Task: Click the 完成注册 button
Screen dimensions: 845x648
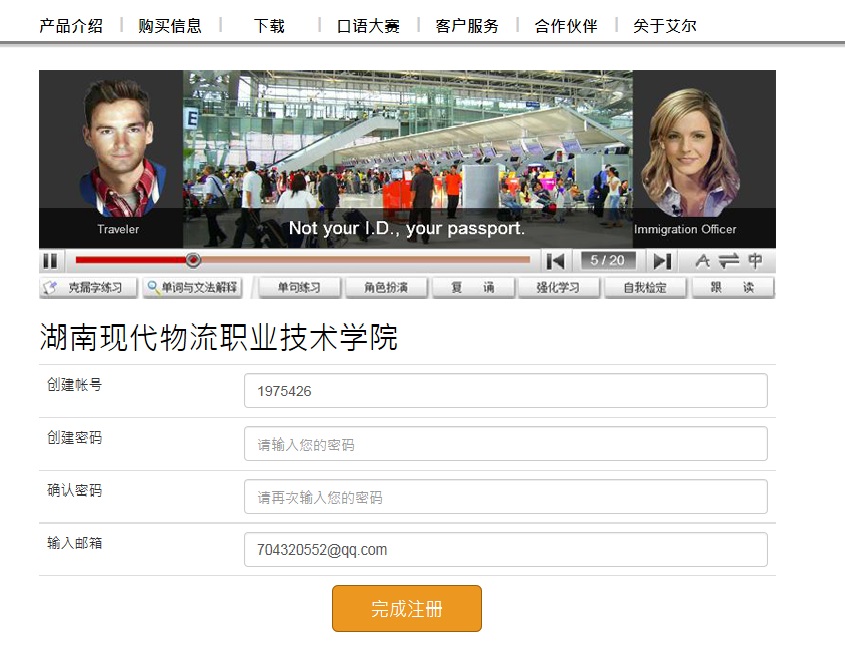Action: pyautogui.click(x=407, y=609)
